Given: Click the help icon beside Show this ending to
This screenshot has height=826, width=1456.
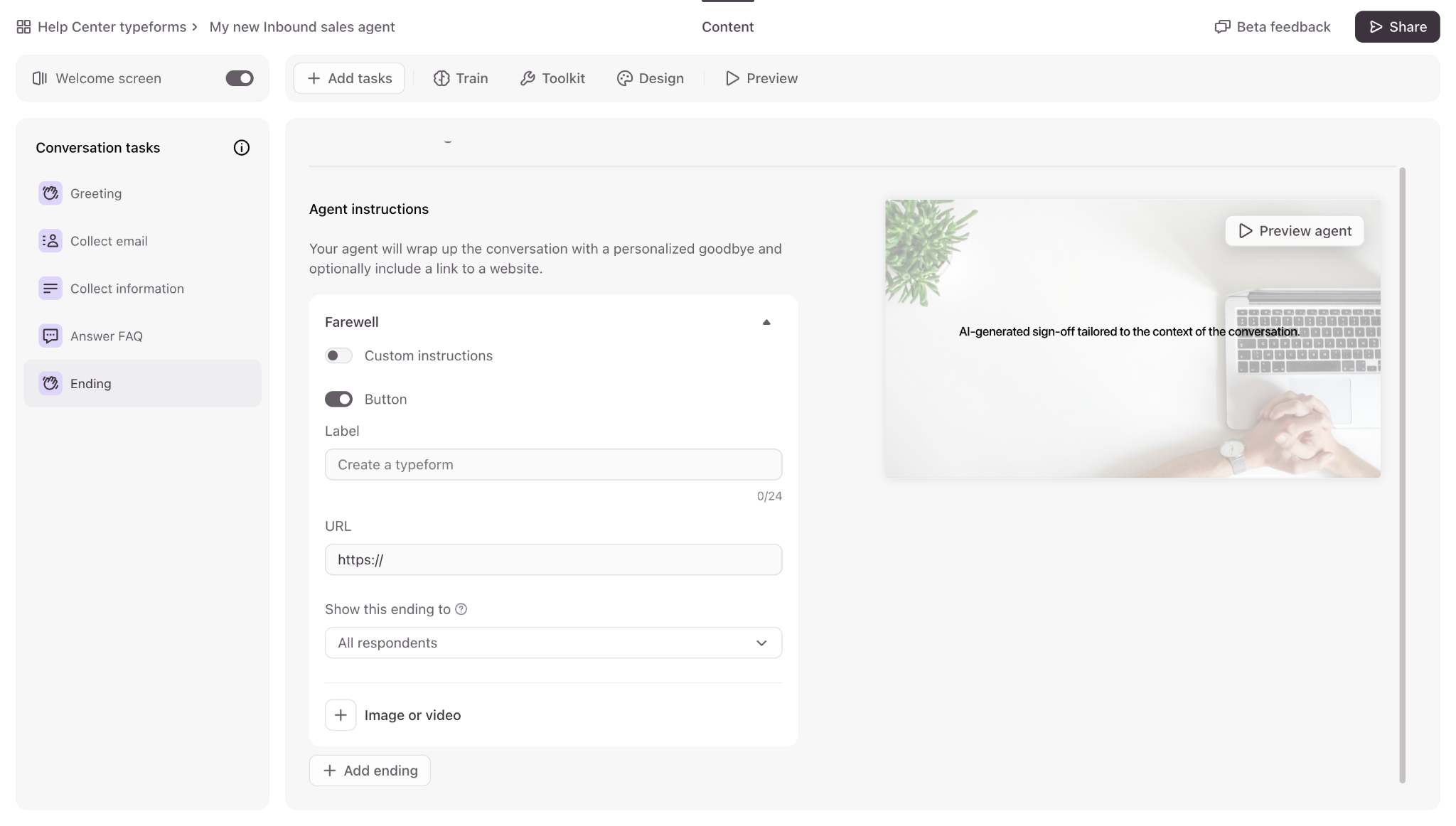Looking at the screenshot, I should click(x=461, y=609).
